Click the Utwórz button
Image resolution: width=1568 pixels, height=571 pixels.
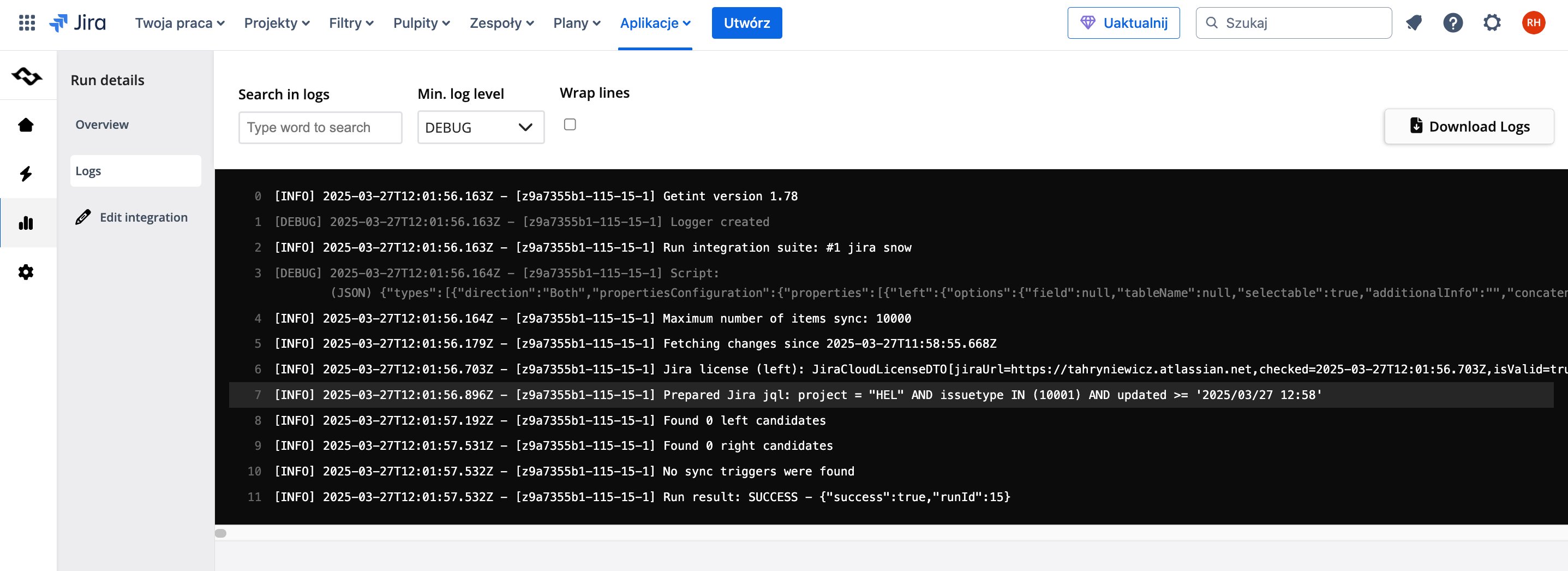tap(746, 23)
